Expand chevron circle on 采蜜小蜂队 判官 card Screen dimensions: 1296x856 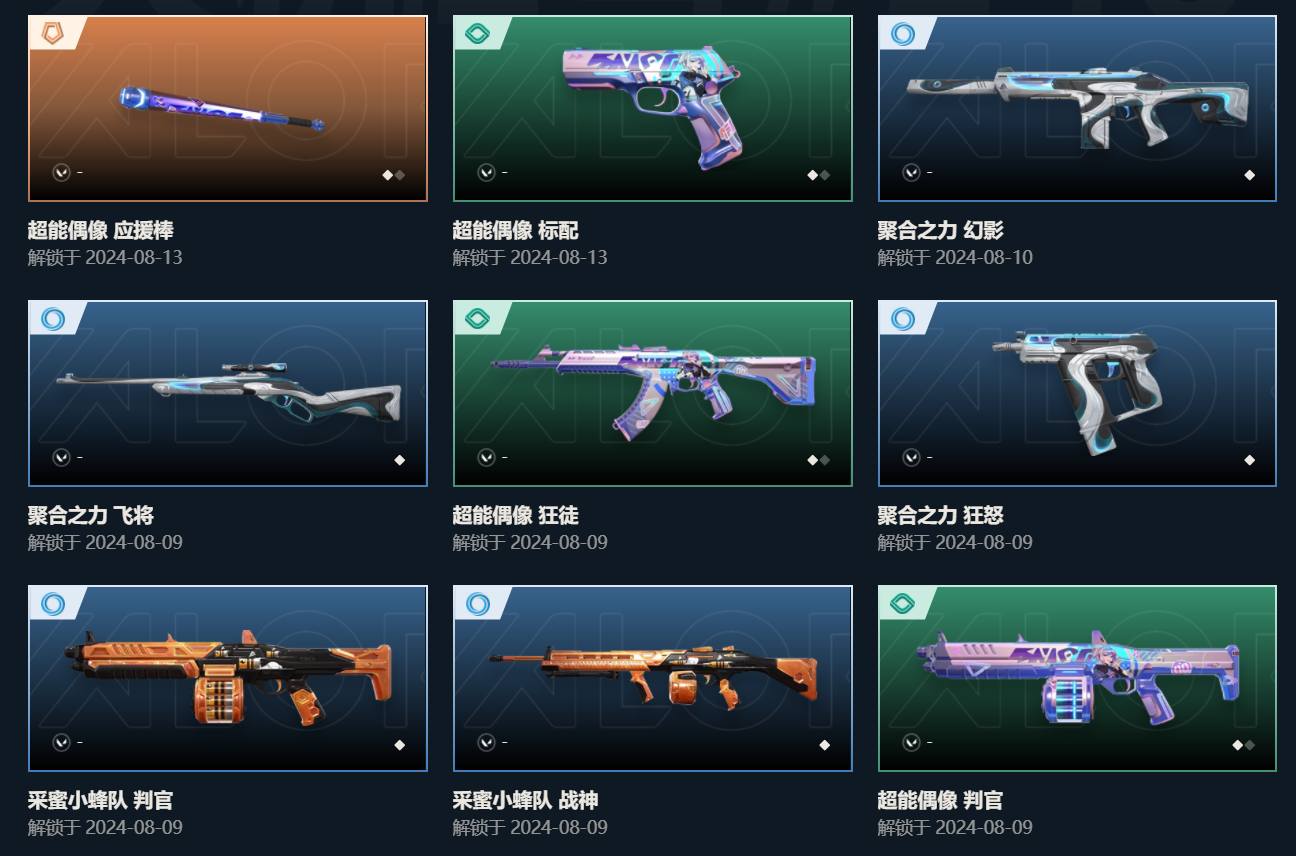pos(61,742)
